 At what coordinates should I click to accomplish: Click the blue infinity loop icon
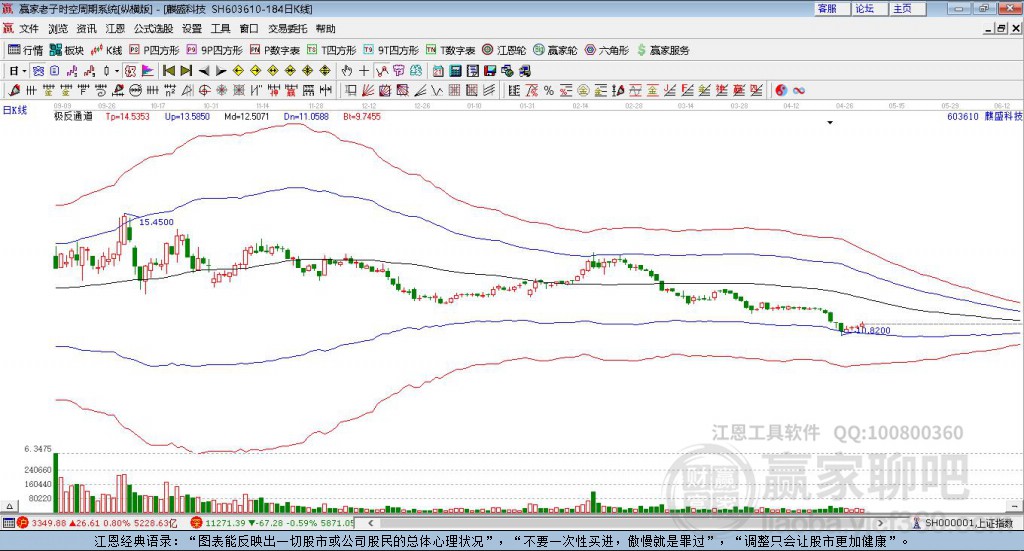[799, 90]
